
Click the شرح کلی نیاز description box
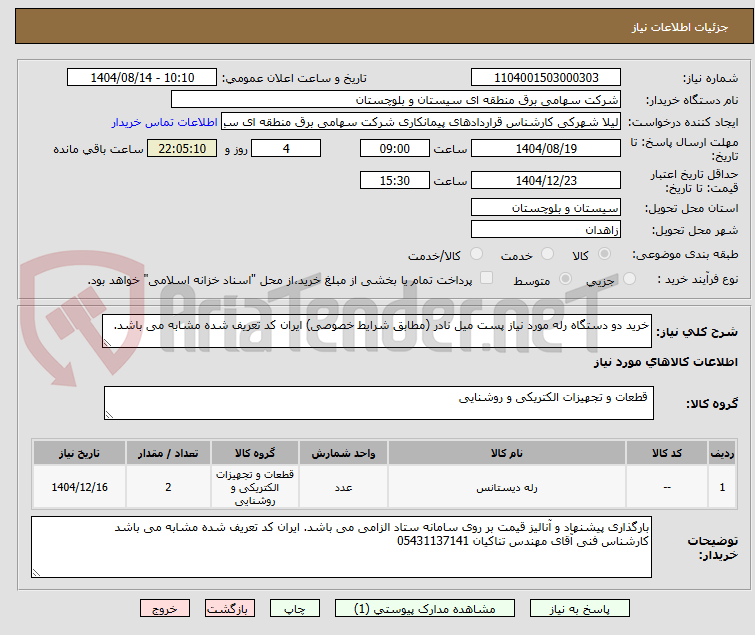click(x=377, y=331)
